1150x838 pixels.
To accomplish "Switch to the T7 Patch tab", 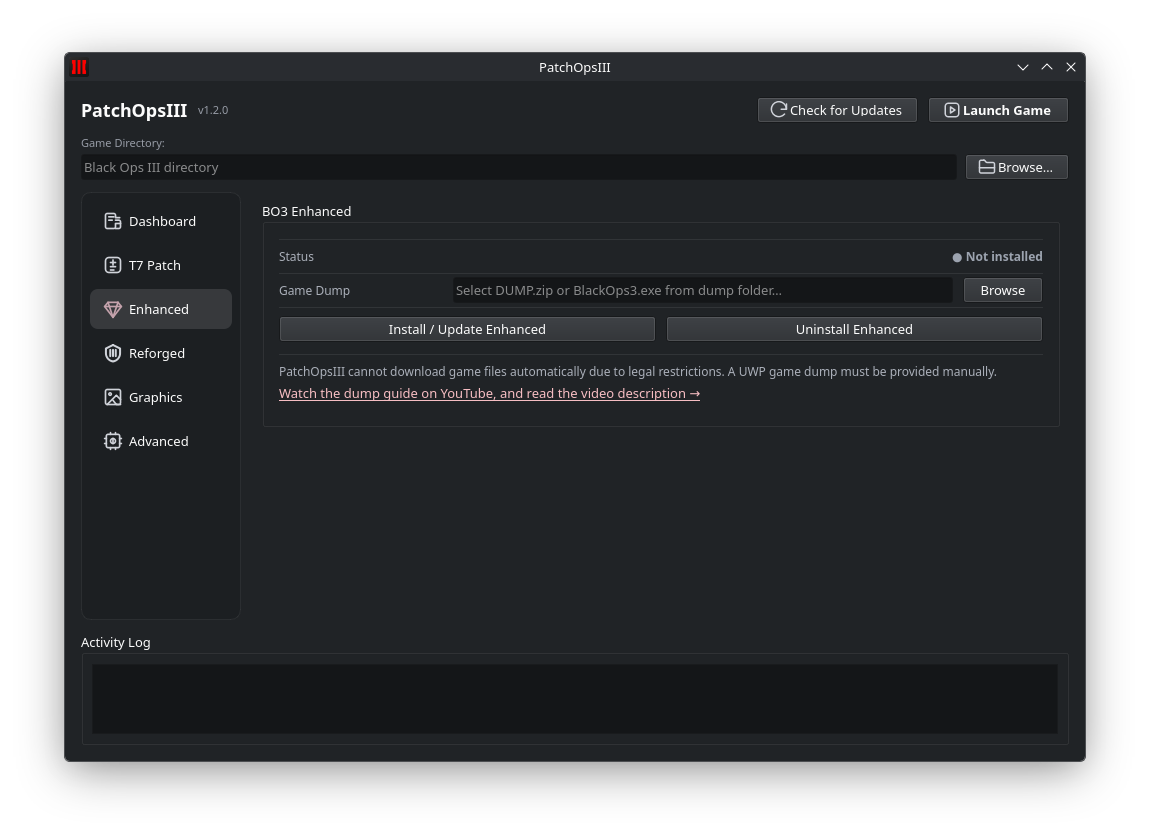I will tap(161, 265).
